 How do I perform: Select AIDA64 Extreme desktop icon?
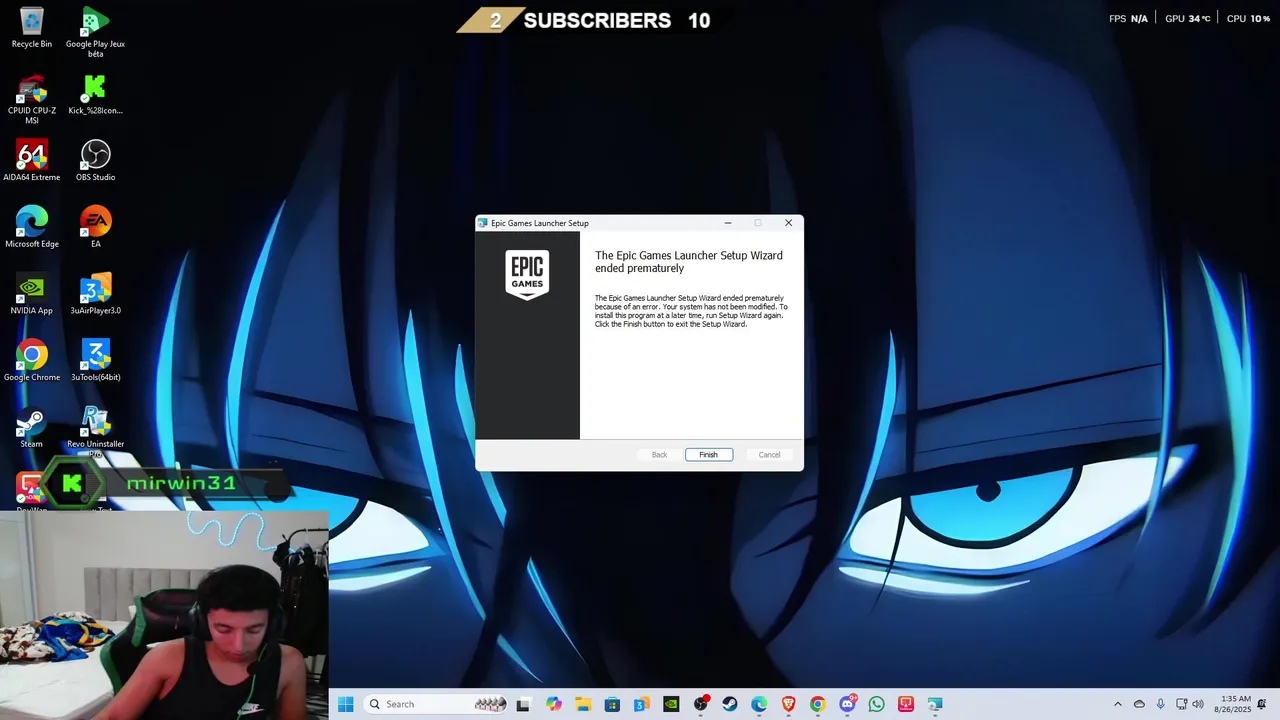pos(32,160)
